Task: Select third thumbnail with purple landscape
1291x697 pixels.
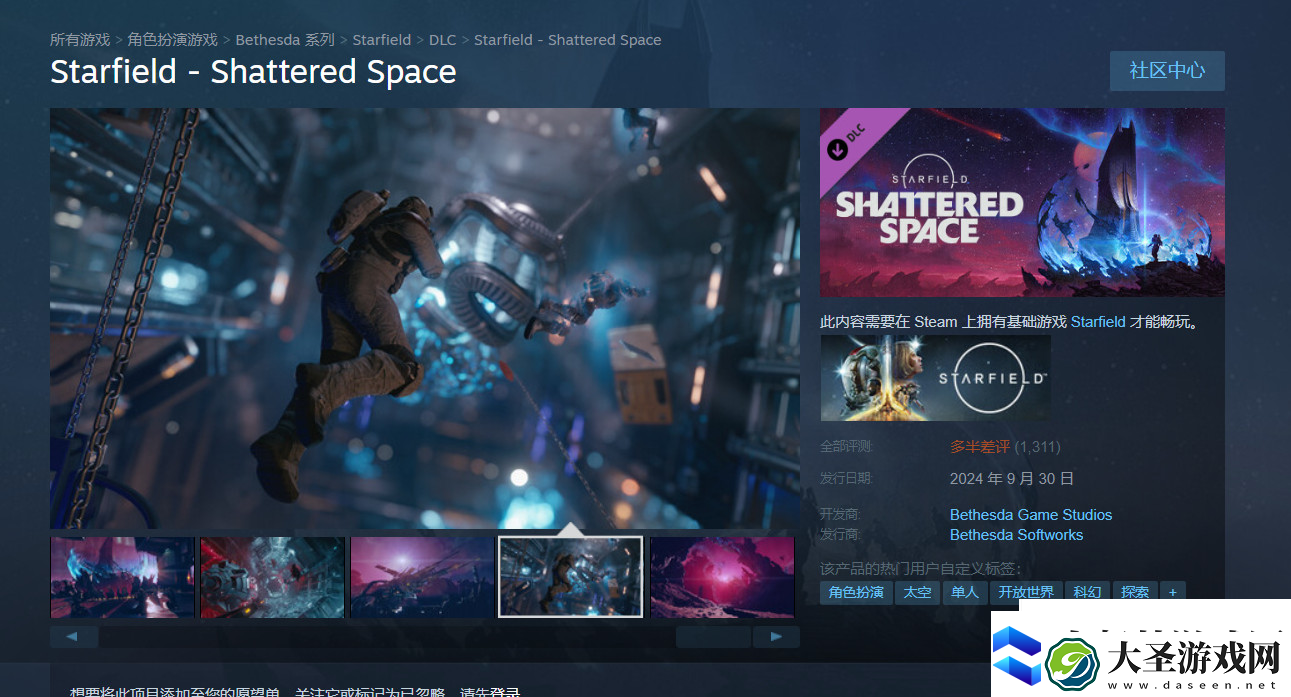Action: pos(422,577)
